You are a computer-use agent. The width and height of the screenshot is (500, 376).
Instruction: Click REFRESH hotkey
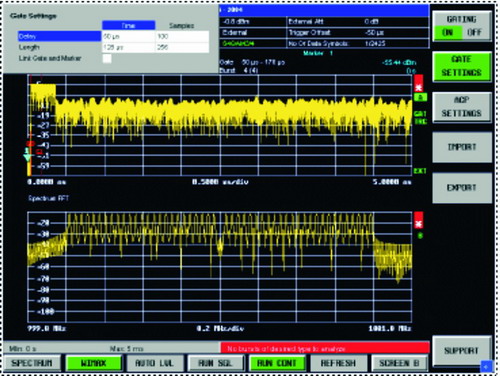click(x=338, y=363)
